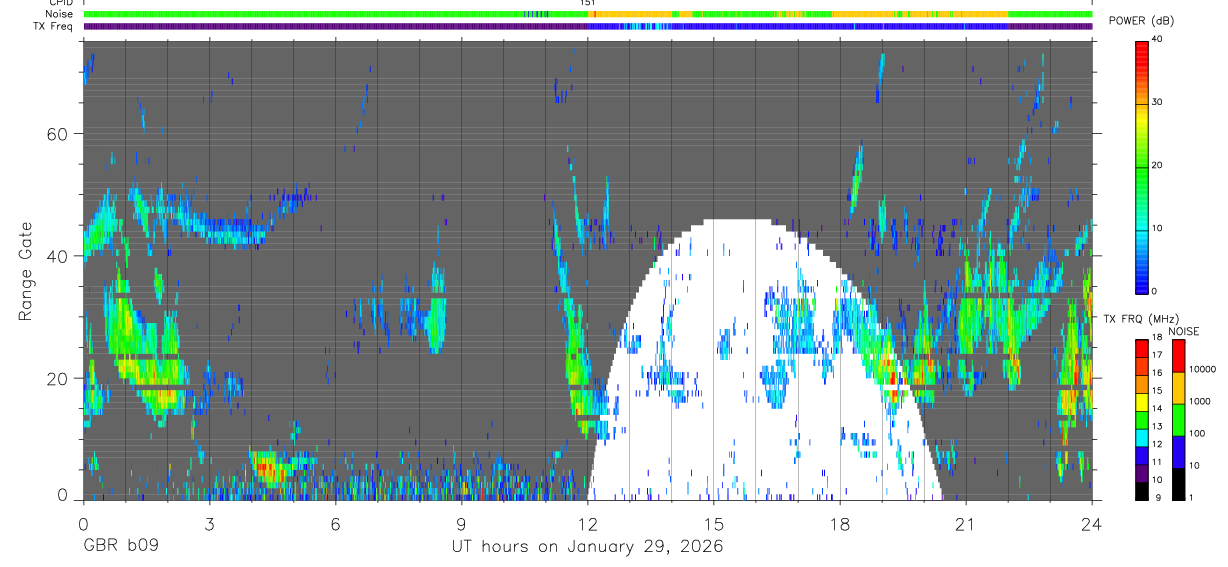The height and width of the screenshot is (567, 1228).
Task: Select the 40 tick on power scale
Action: [1157, 39]
